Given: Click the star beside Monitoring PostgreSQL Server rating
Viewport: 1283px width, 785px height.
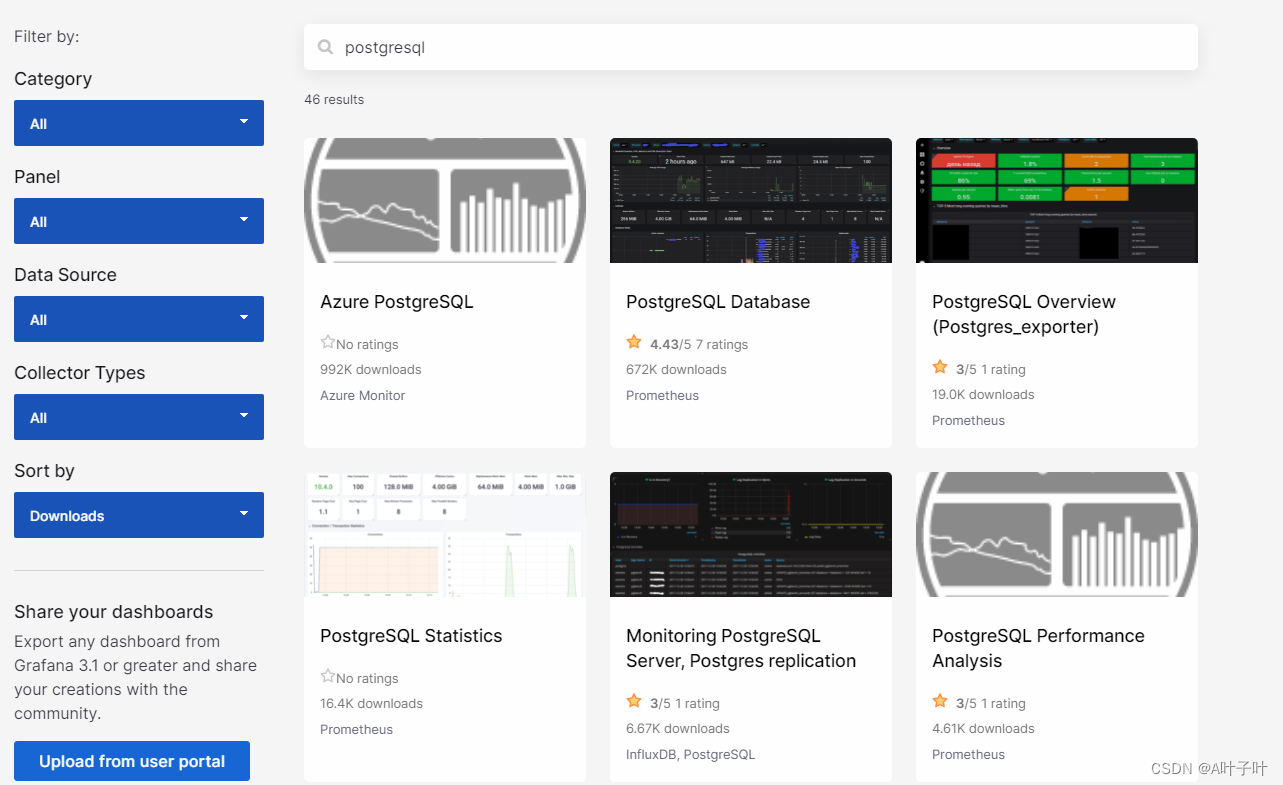Looking at the screenshot, I should click(633, 702).
